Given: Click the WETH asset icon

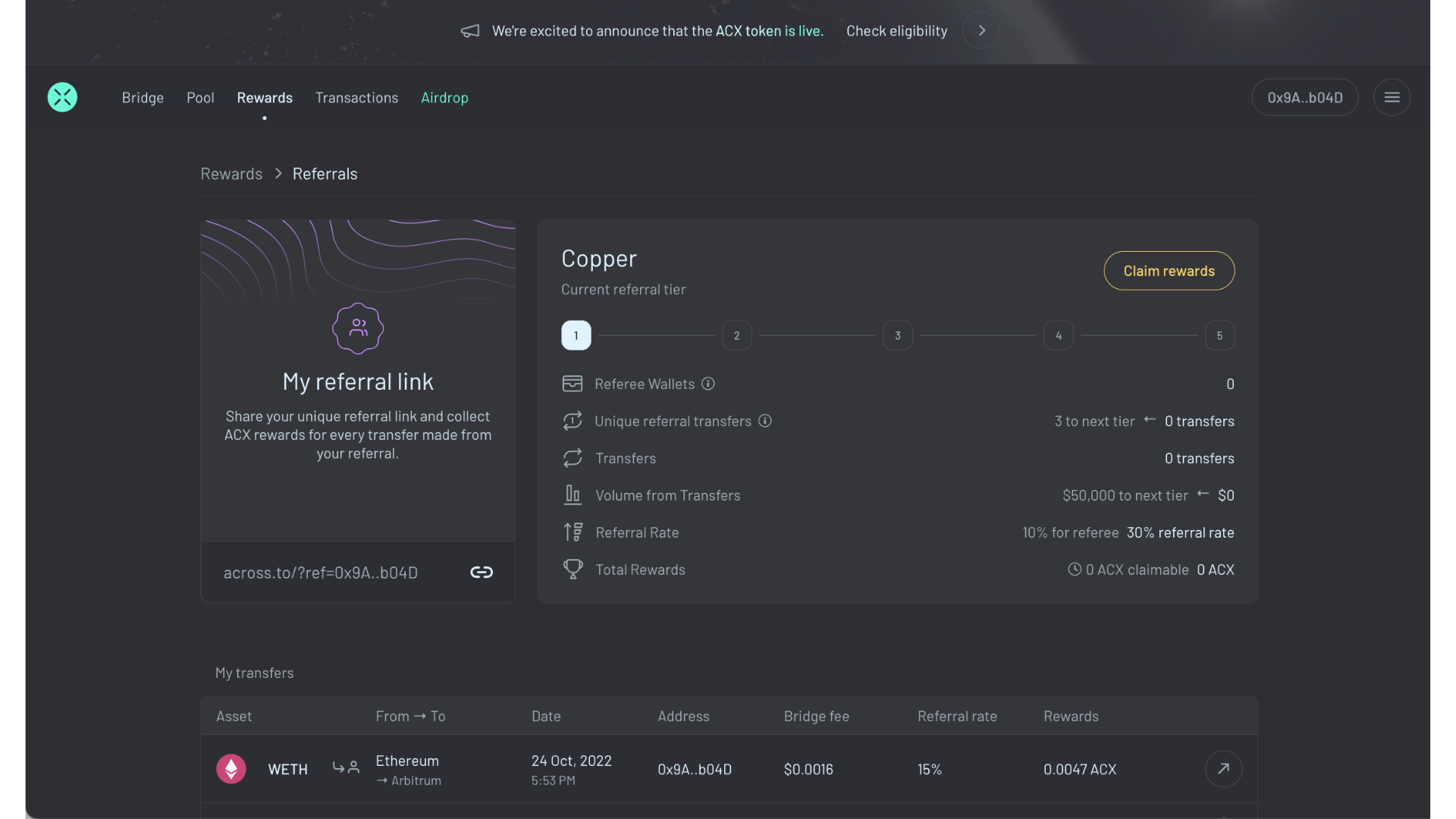Looking at the screenshot, I should point(231,769).
